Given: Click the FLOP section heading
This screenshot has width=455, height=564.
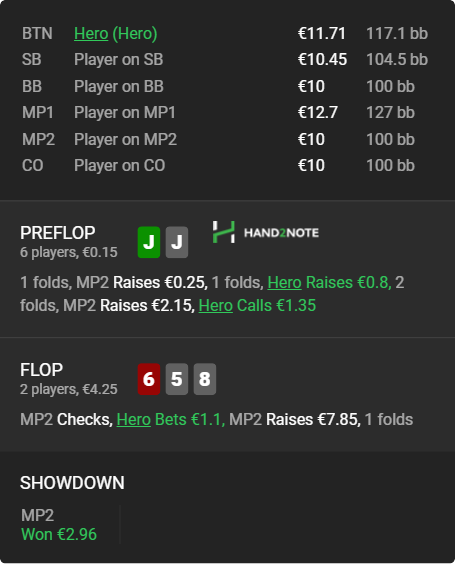Looking at the screenshot, I should (41, 370).
